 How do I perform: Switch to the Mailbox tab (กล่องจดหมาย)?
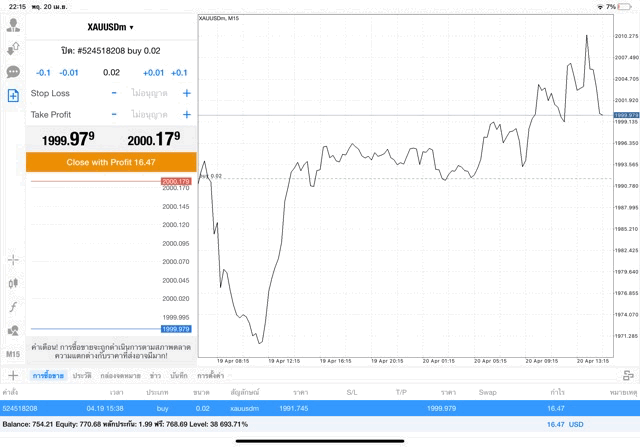[120, 376]
